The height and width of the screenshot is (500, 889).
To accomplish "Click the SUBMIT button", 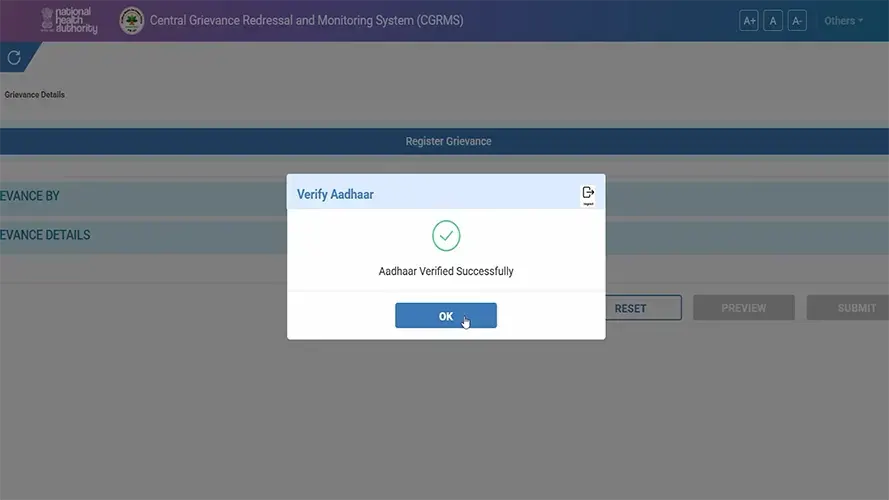I will point(848,308).
